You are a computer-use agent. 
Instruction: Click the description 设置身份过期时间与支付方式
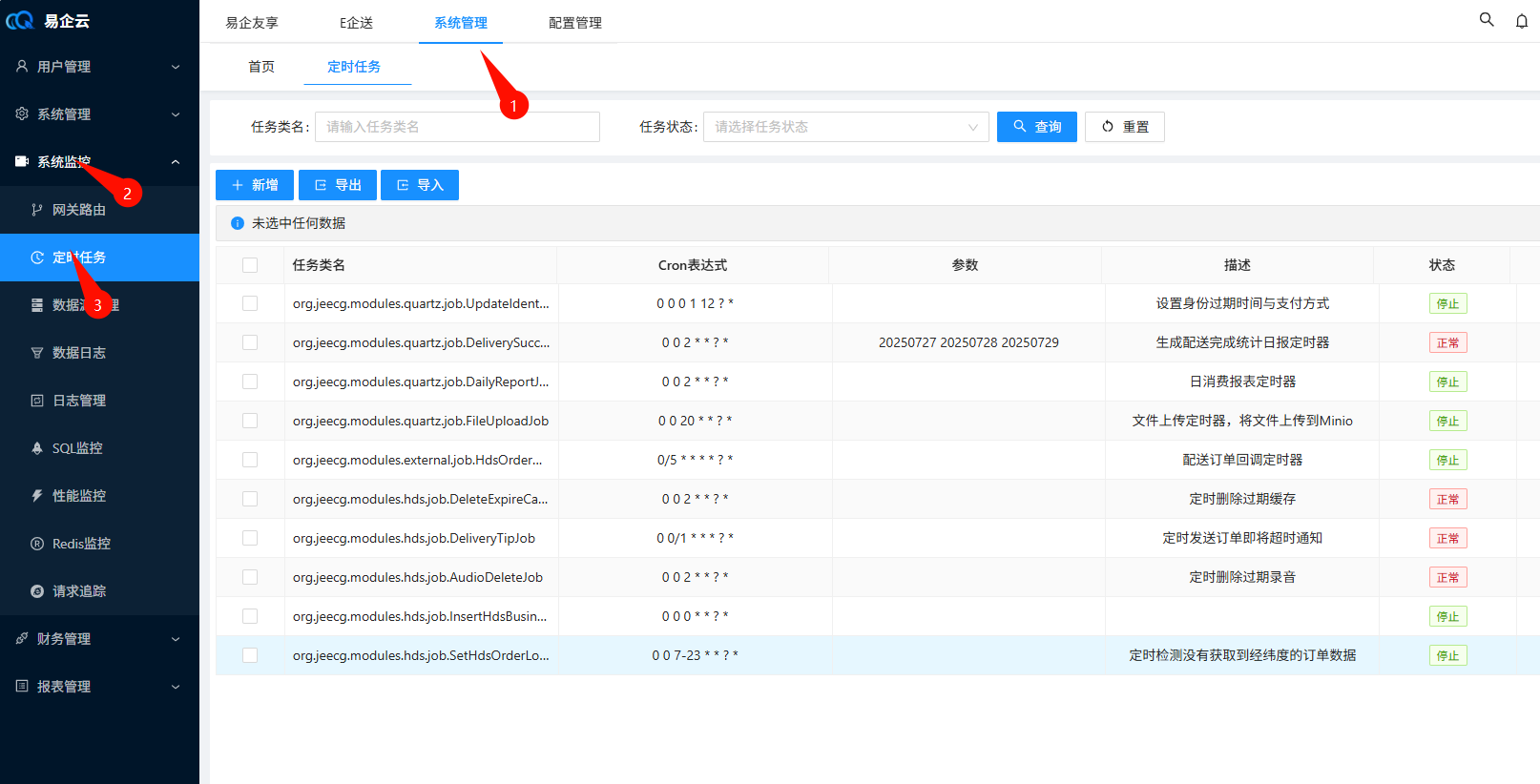[x=1242, y=303]
